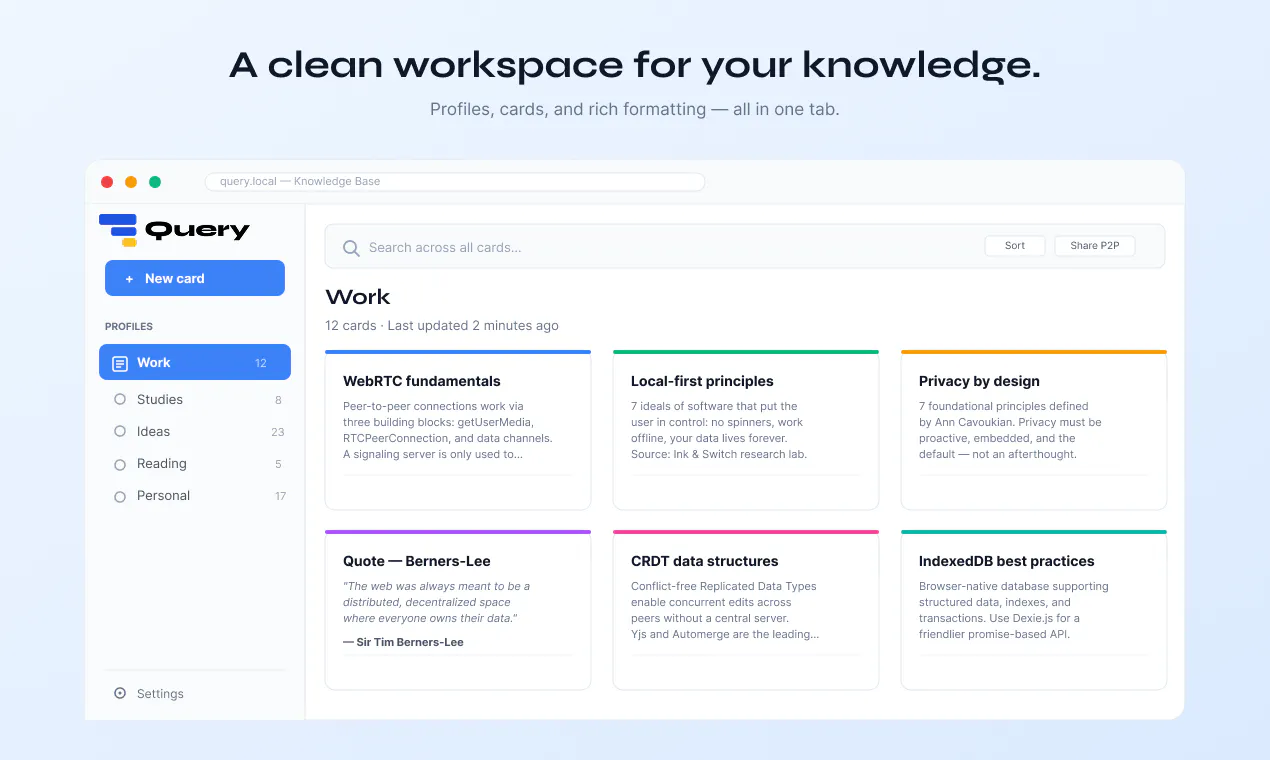Select the Ideas profile radio circle
Image resolution: width=1270 pixels, height=760 pixels.
coord(120,432)
